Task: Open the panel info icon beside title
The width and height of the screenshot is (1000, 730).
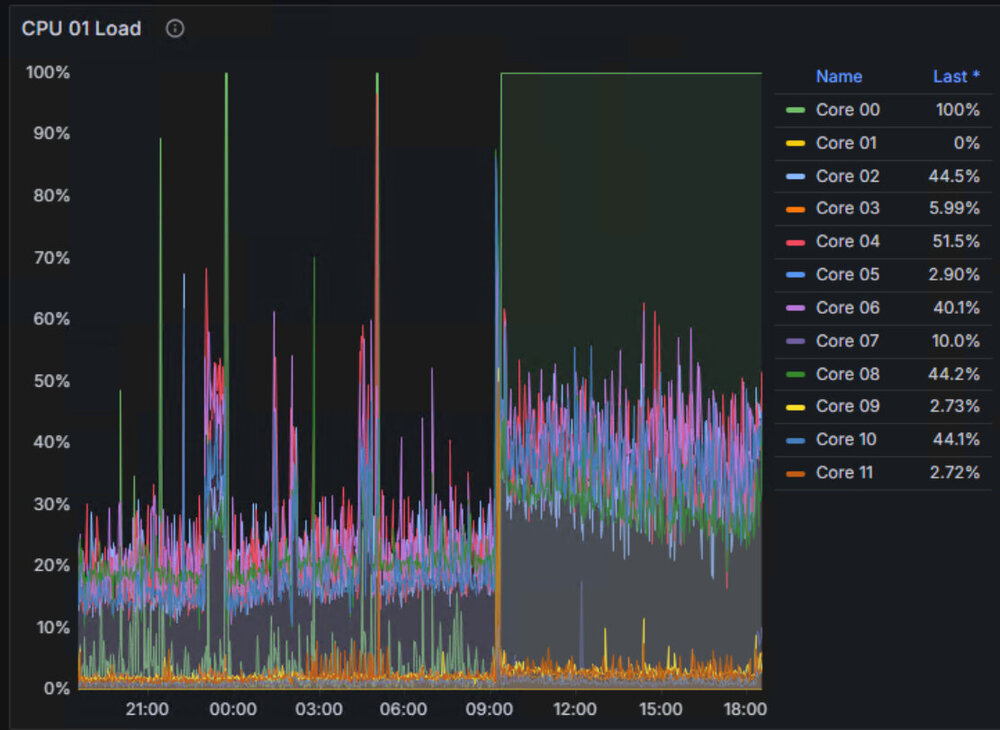Action: click(175, 29)
